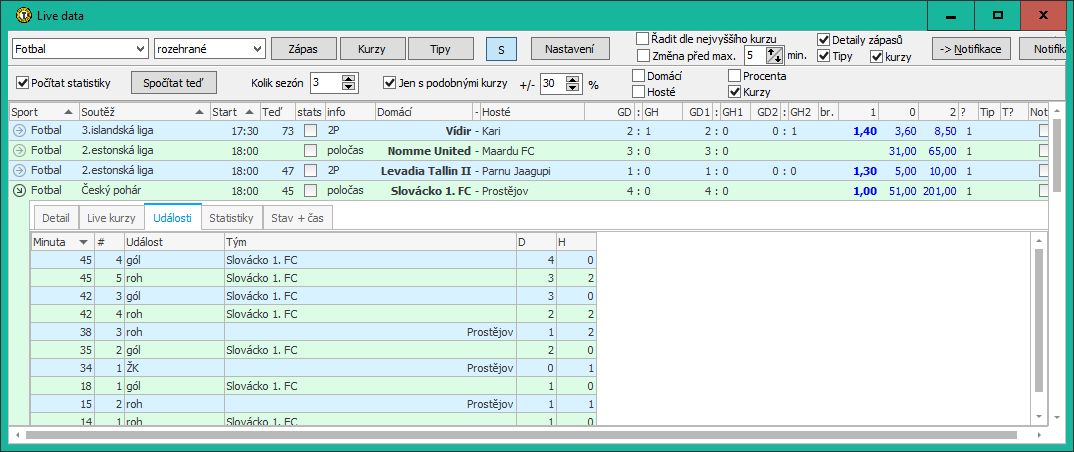Expand the Levadia Tallin II row arrow icon
The width and height of the screenshot is (1074, 452).
tap(18, 171)
